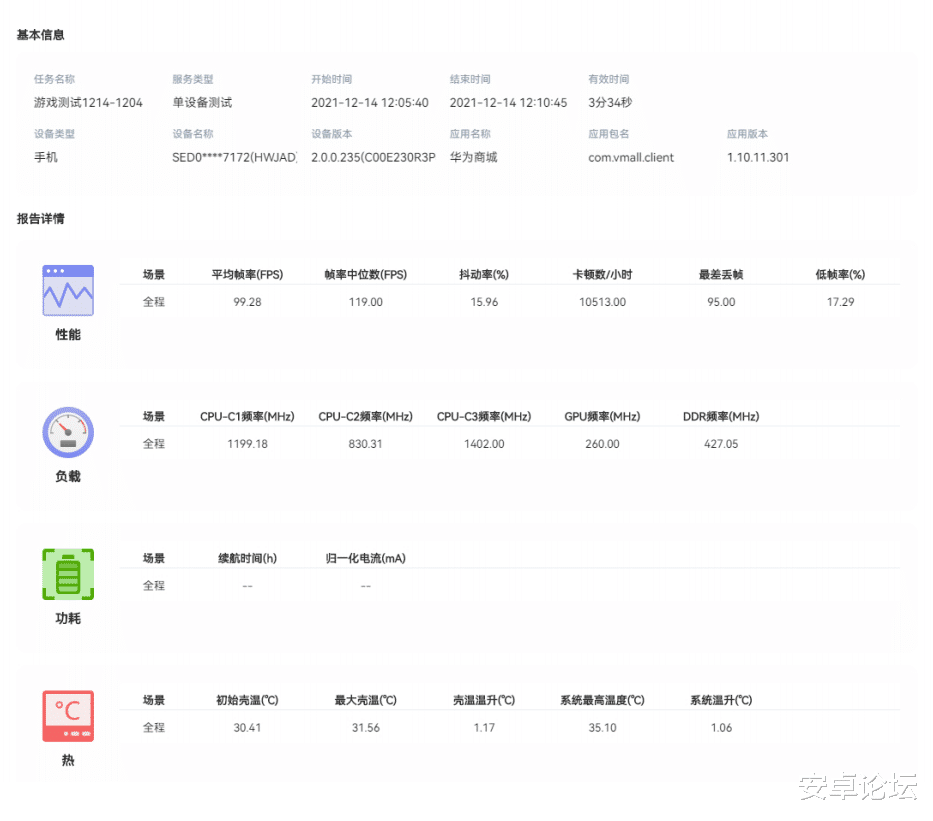Viewport: 933px width, 821px height.
Task: Click the 系统温升(℃) column header
Action: tap(721, 700)
